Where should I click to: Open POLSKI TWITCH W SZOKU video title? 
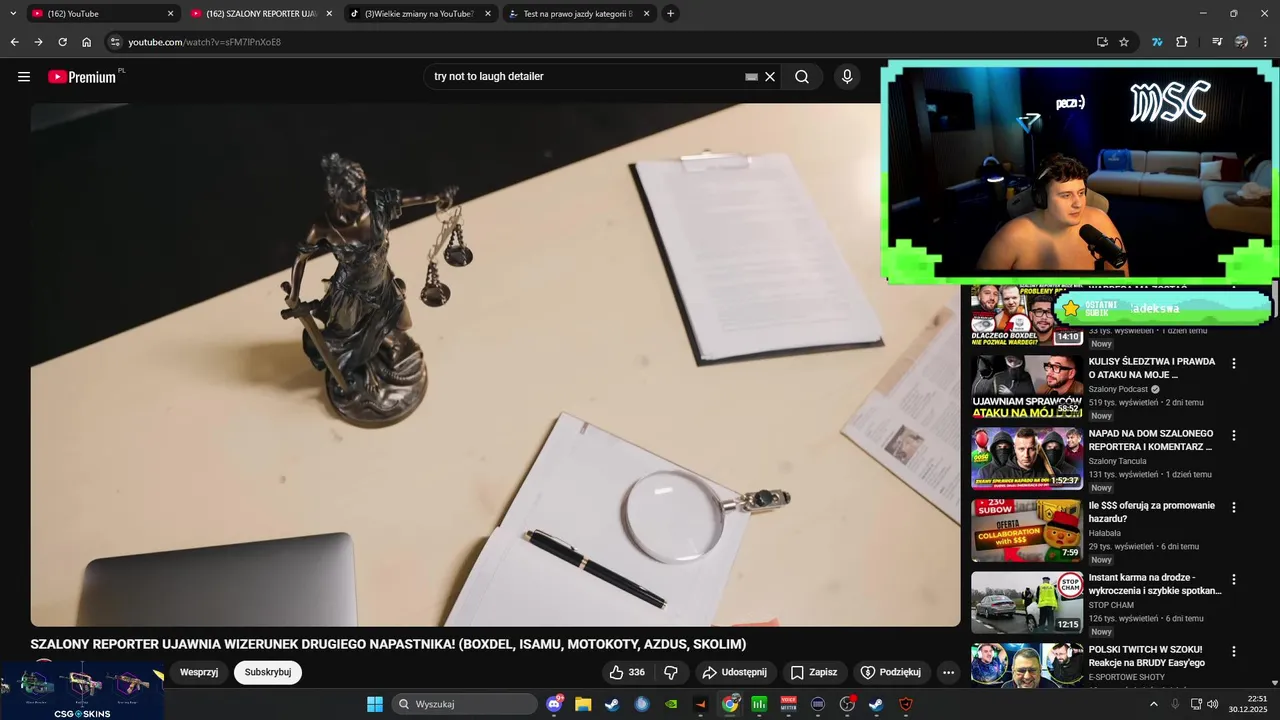pos(1147,656)
